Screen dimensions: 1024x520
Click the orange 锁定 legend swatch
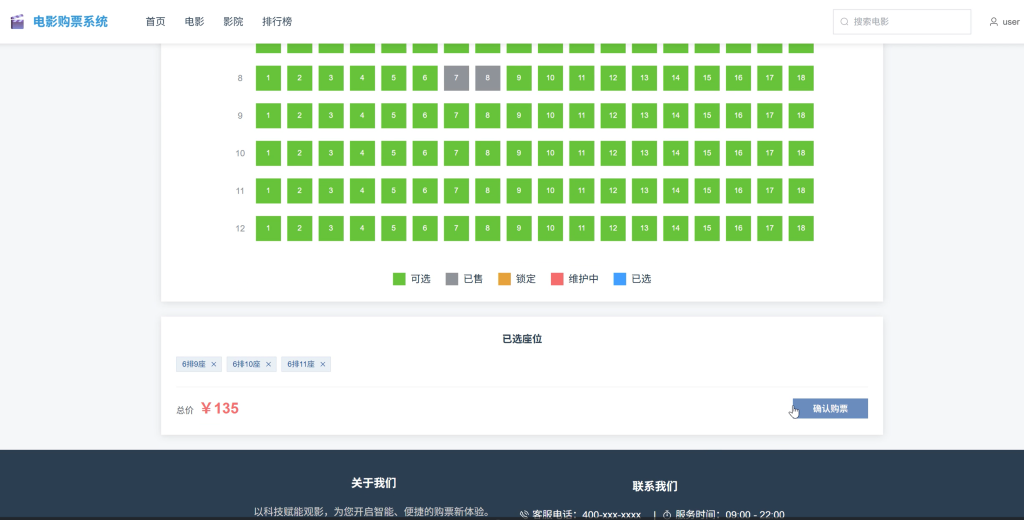coord(504,279)
